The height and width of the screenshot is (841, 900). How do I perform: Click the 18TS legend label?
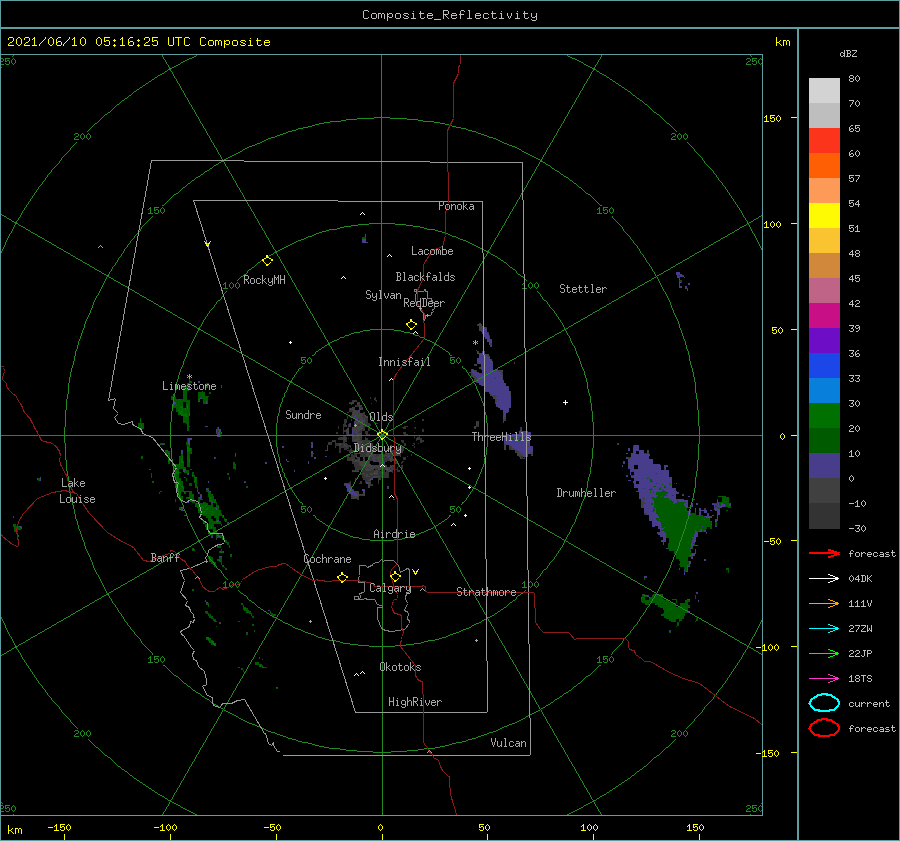pyautogui.click(x=860, y=679)
